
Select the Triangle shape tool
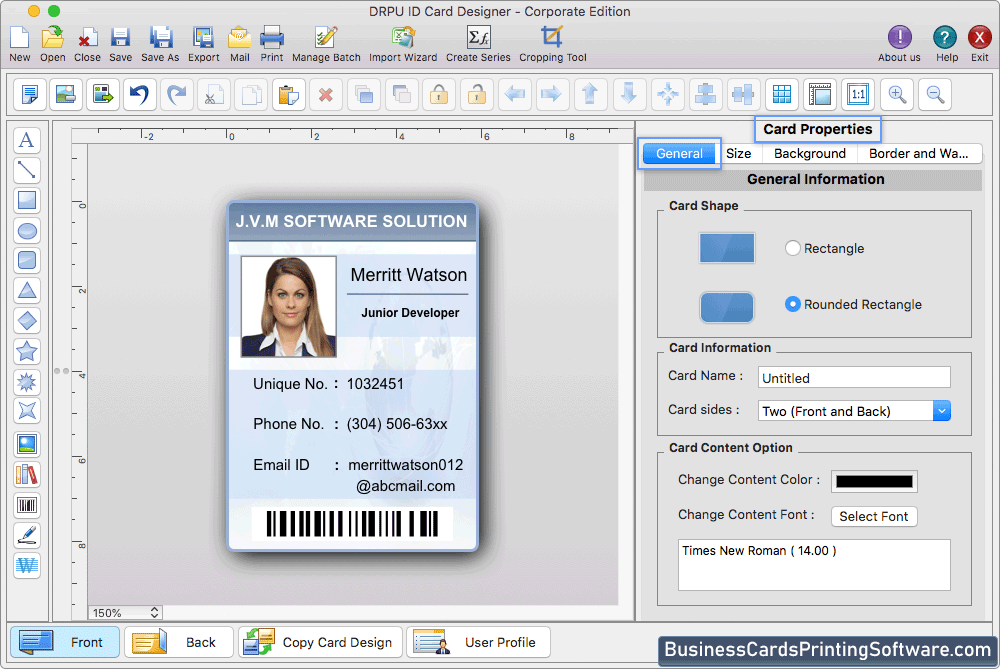click(27, 291)
